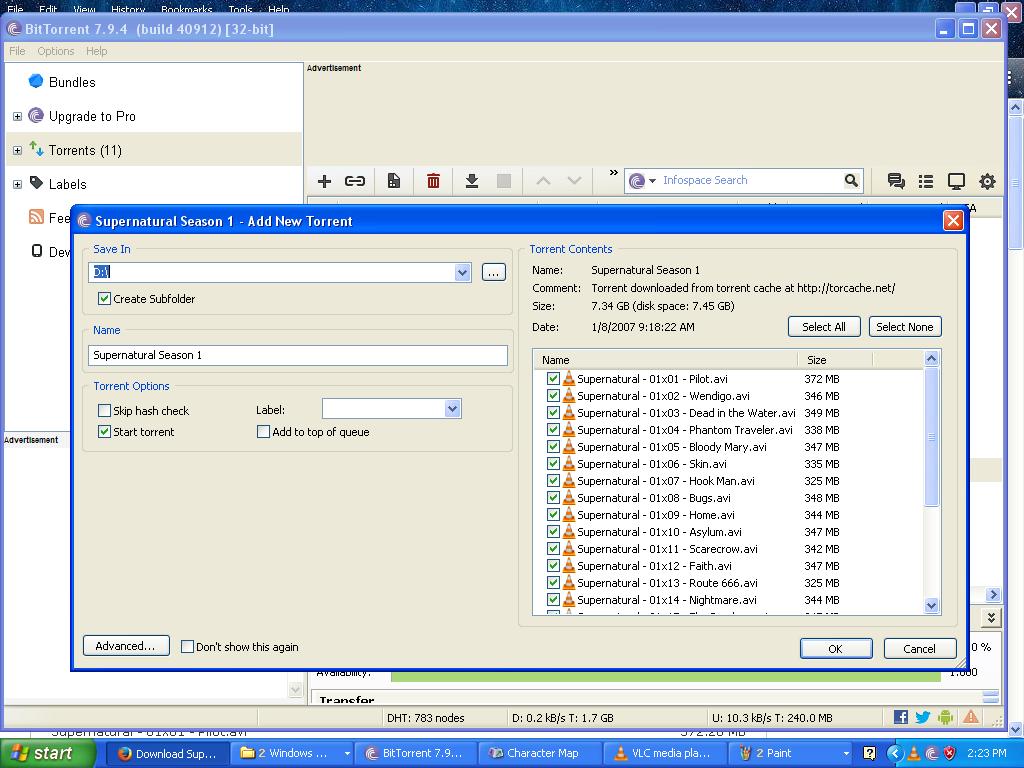Click file list vertical scrollbar thumb
The image size is (1024, 768).
point(931,436)
